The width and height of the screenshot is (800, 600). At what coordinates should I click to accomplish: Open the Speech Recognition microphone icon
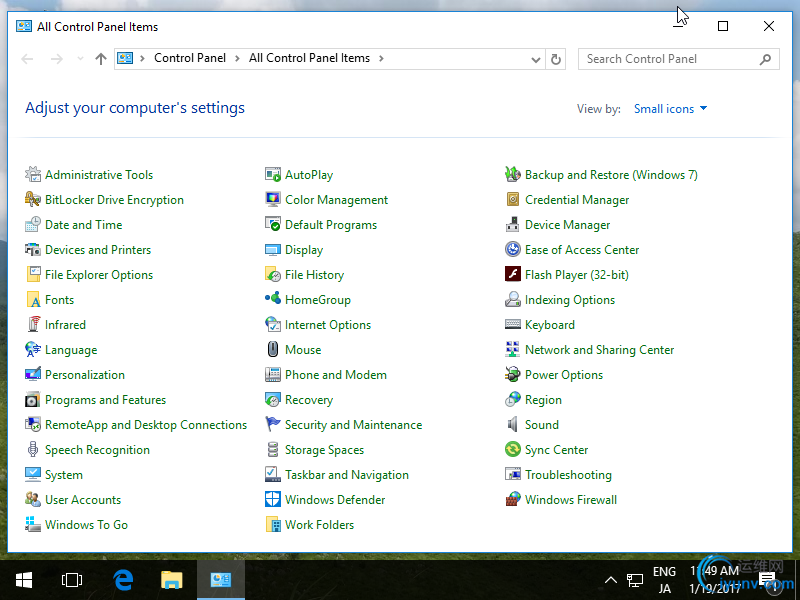click(33, 449)
